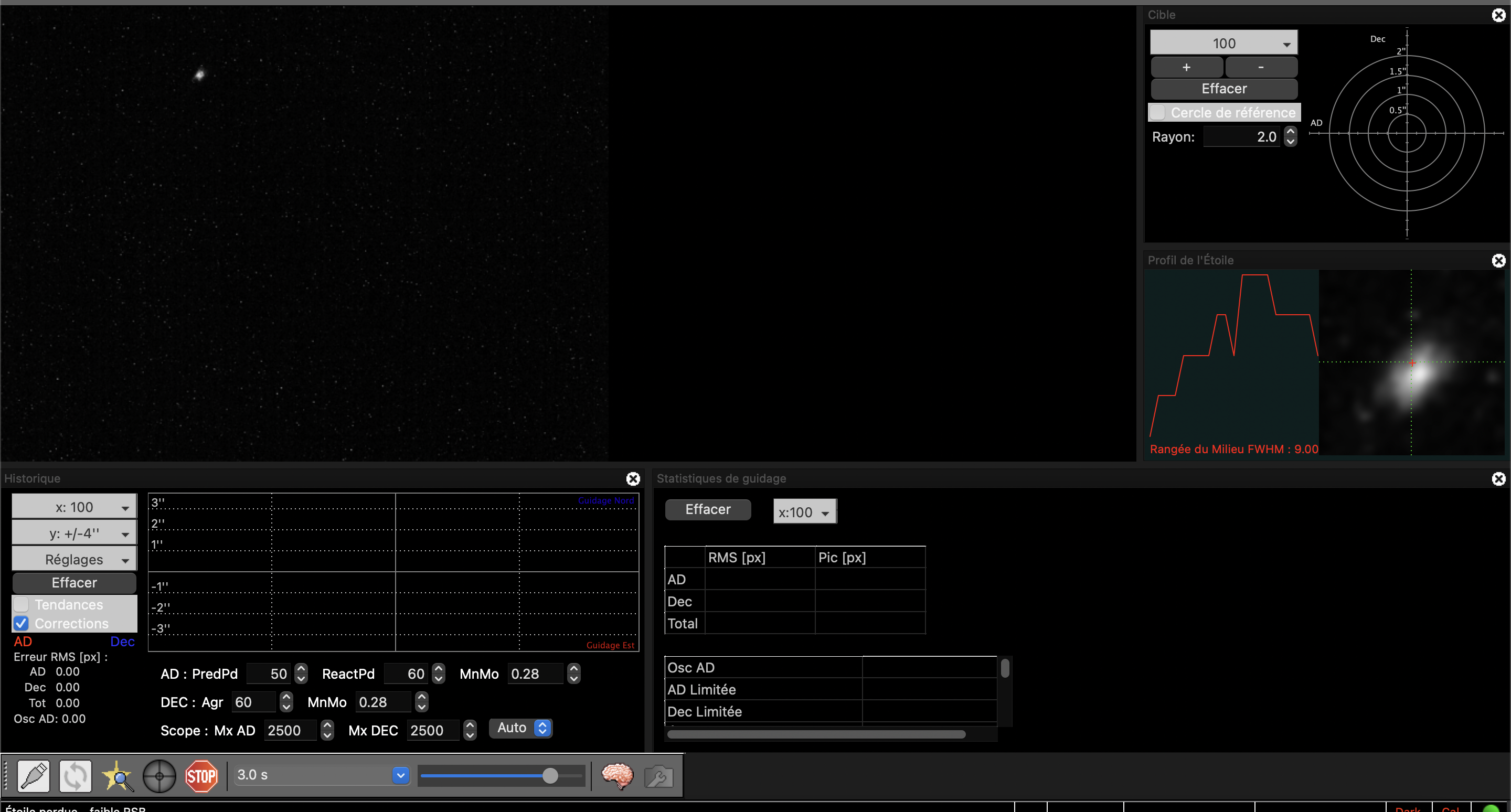The height and width of the screenshot is (812, 1511).
Task: Expand the y: +/-4'' scale dropdown
Action: click(75, 533)
